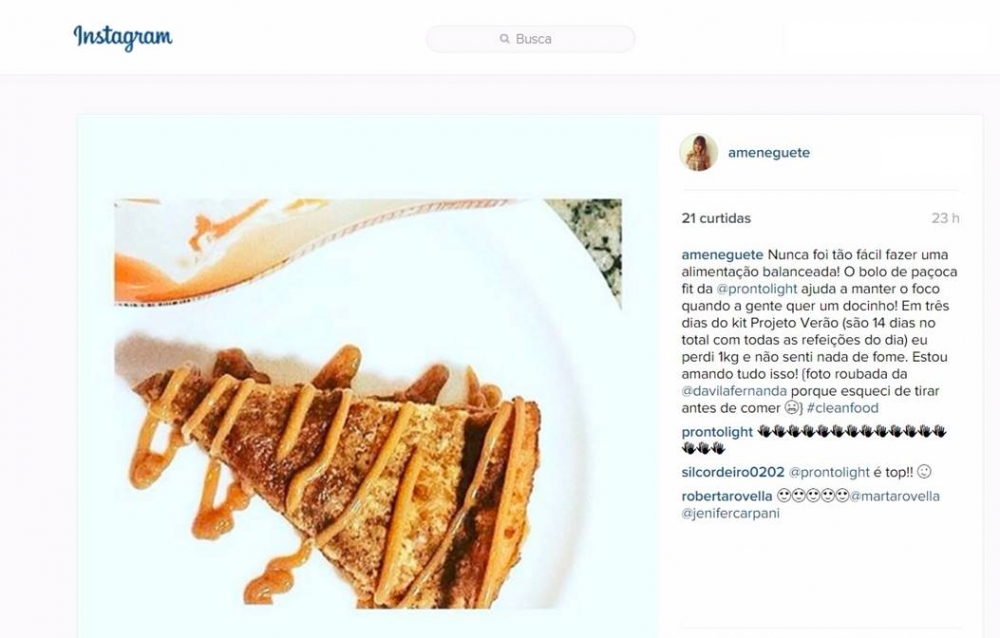Open prontolight commenter's profile

[717, 432]
